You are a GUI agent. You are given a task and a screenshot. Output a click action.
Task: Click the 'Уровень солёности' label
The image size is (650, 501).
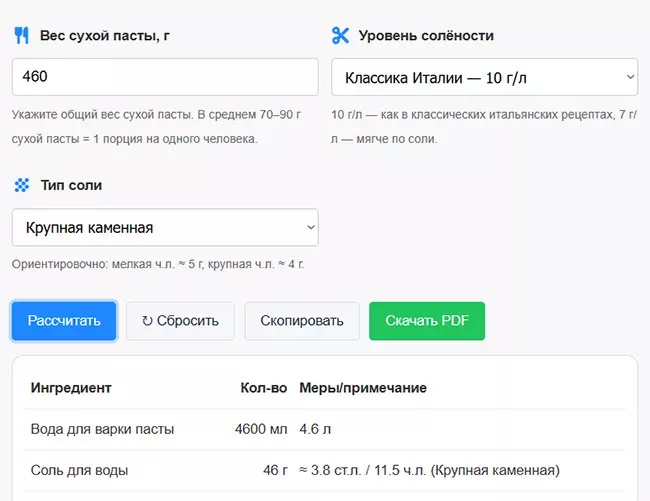click(x=426, y=36)
